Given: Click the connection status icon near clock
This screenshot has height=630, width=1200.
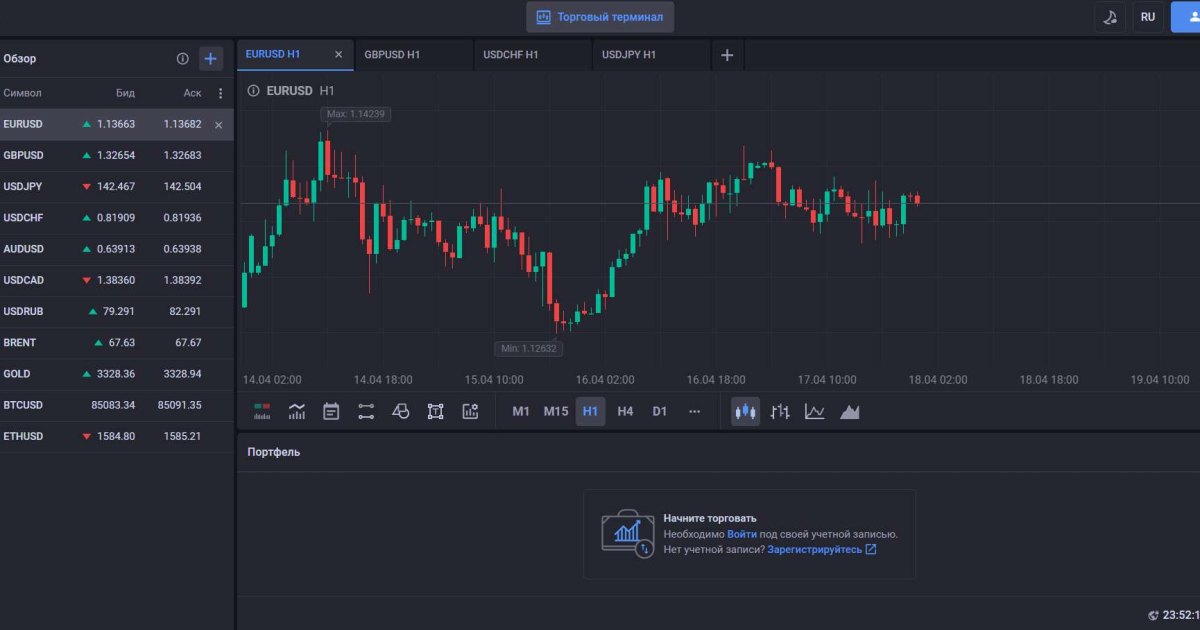Looking at the screenshot, I should (1154, 616).
